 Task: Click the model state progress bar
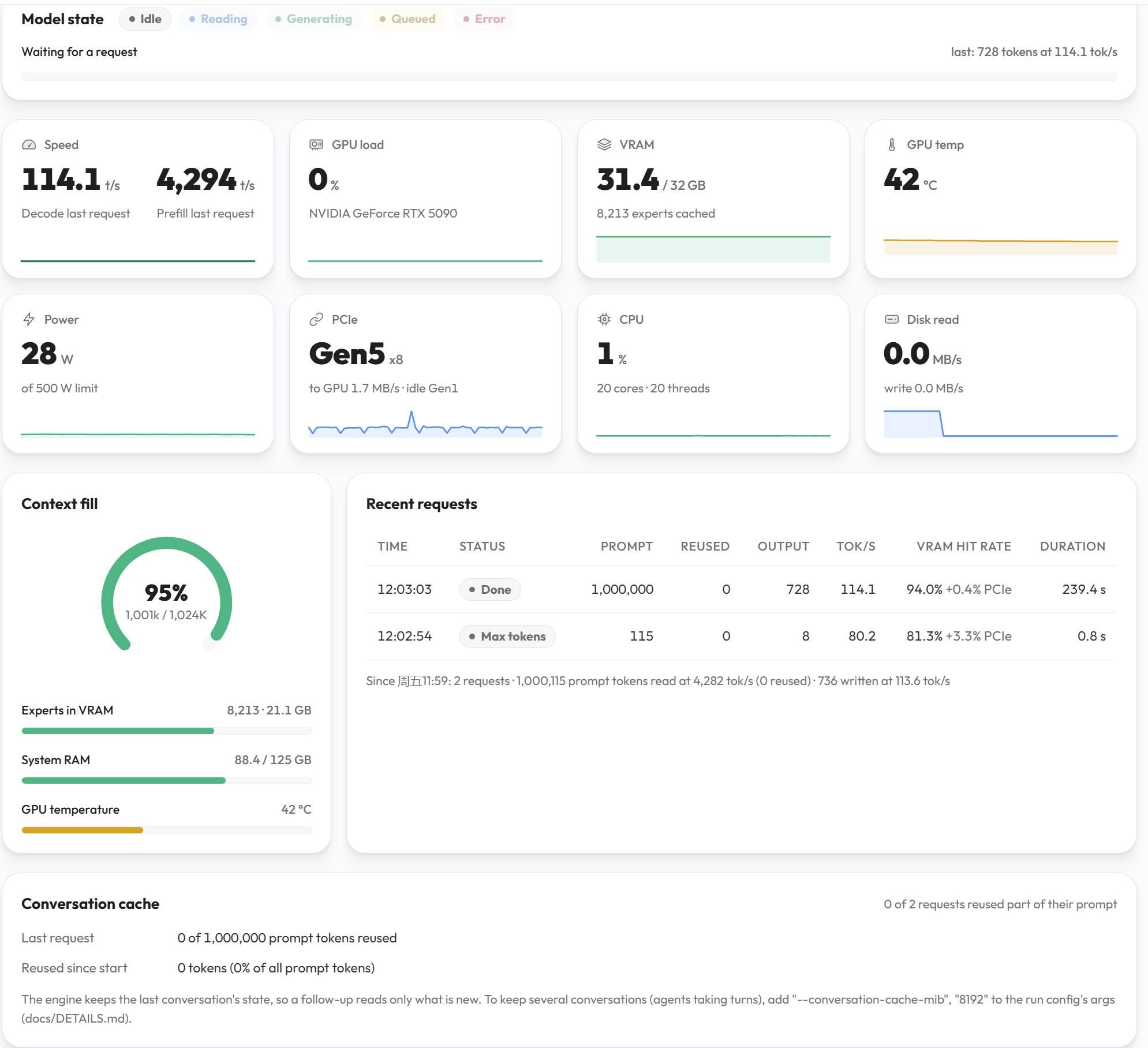(x=569, y=77)
